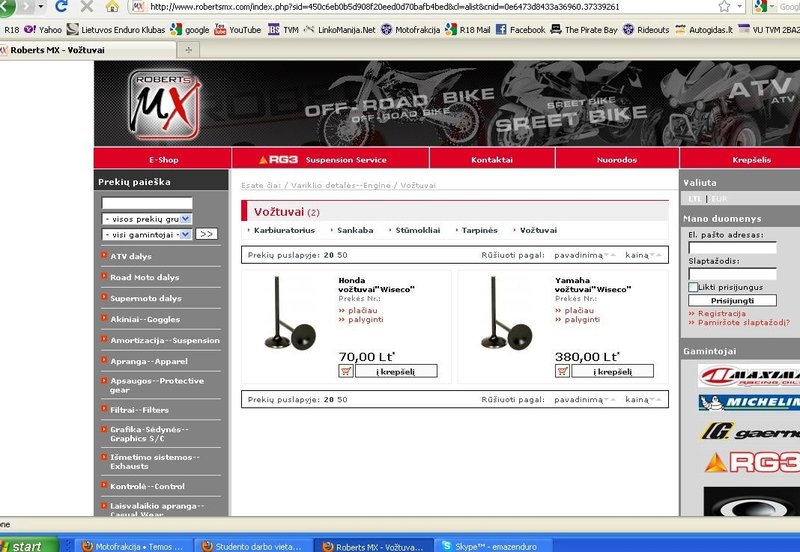800x552 pixels.
Task: Go to browser home page icon
Action: tap(112, 7)
